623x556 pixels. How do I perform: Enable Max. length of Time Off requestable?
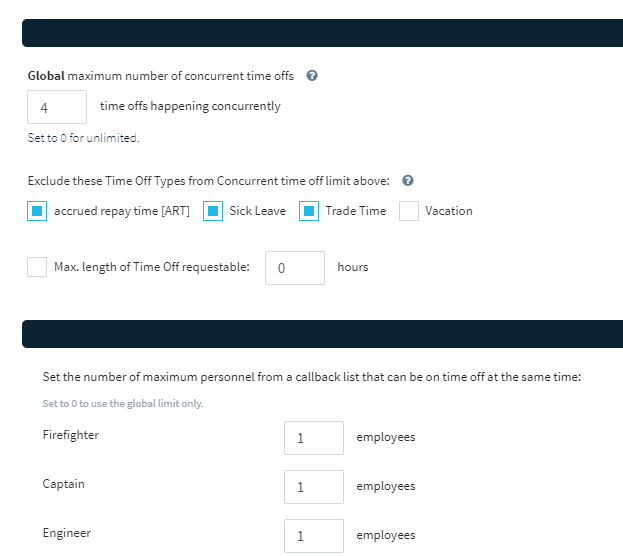[x=37, y=267]
